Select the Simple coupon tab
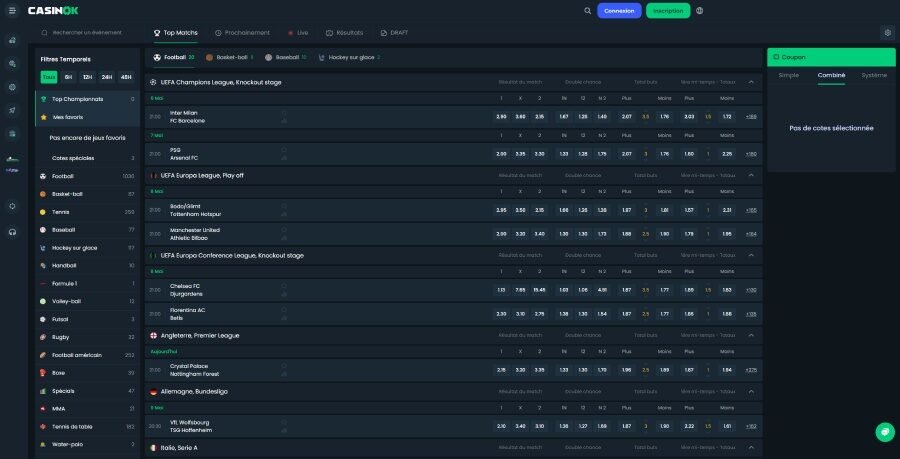This screenshot has height=459, width=900. [x=788, y=75]
